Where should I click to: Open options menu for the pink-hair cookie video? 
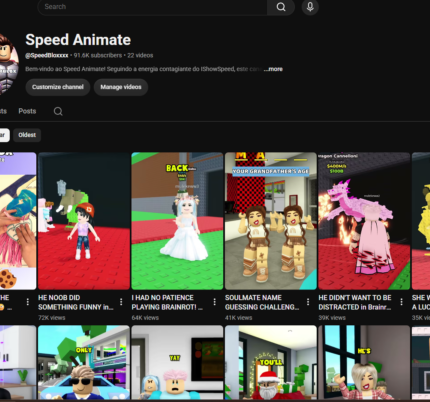tap(28, 302)
